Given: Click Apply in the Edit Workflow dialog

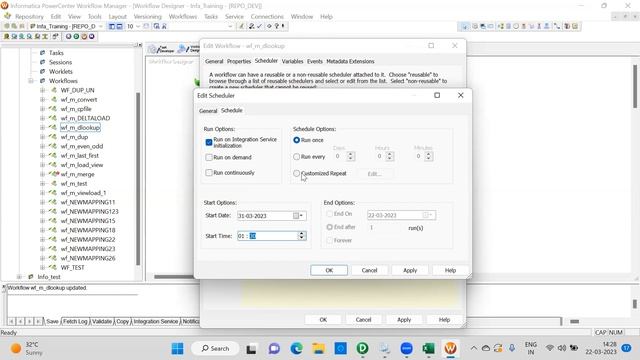Looking at the screenshot, I should pos(404,320).
